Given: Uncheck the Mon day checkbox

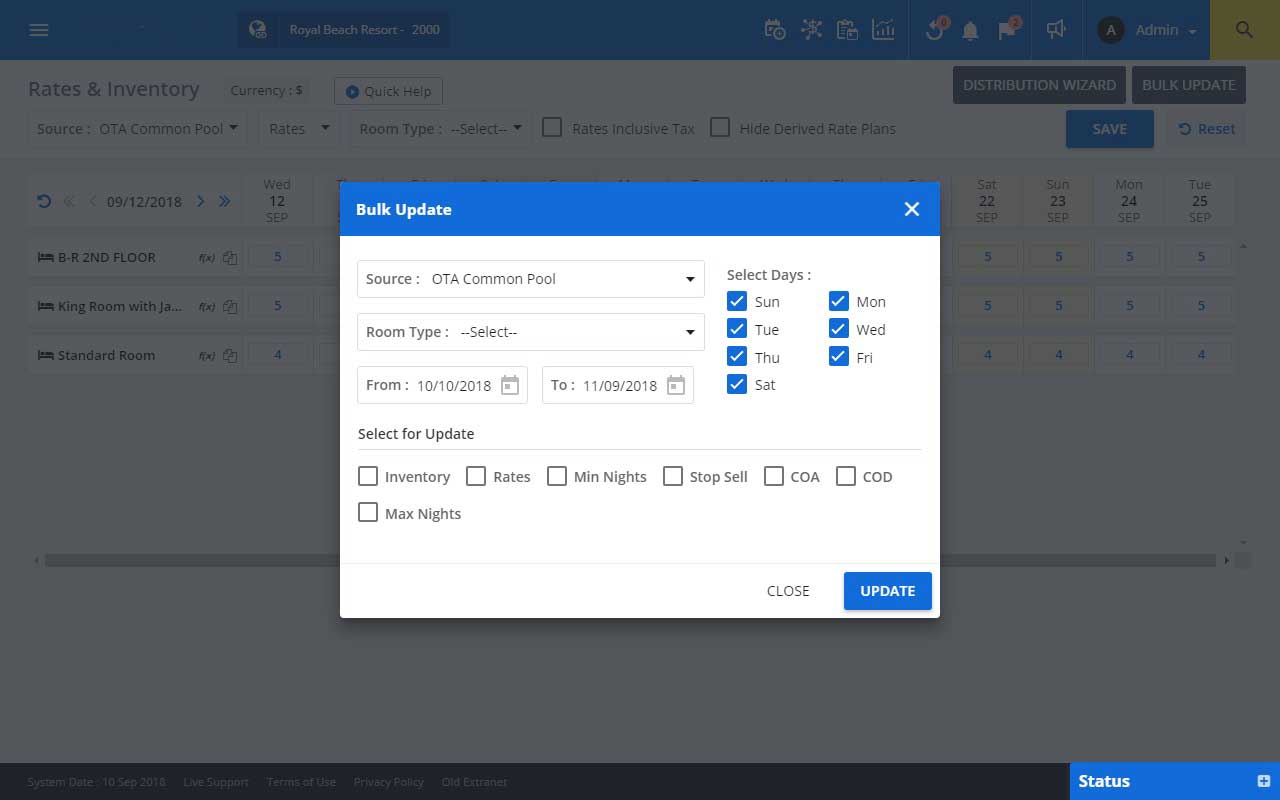Looking at the screenshot, I should (x=839, y=301).
